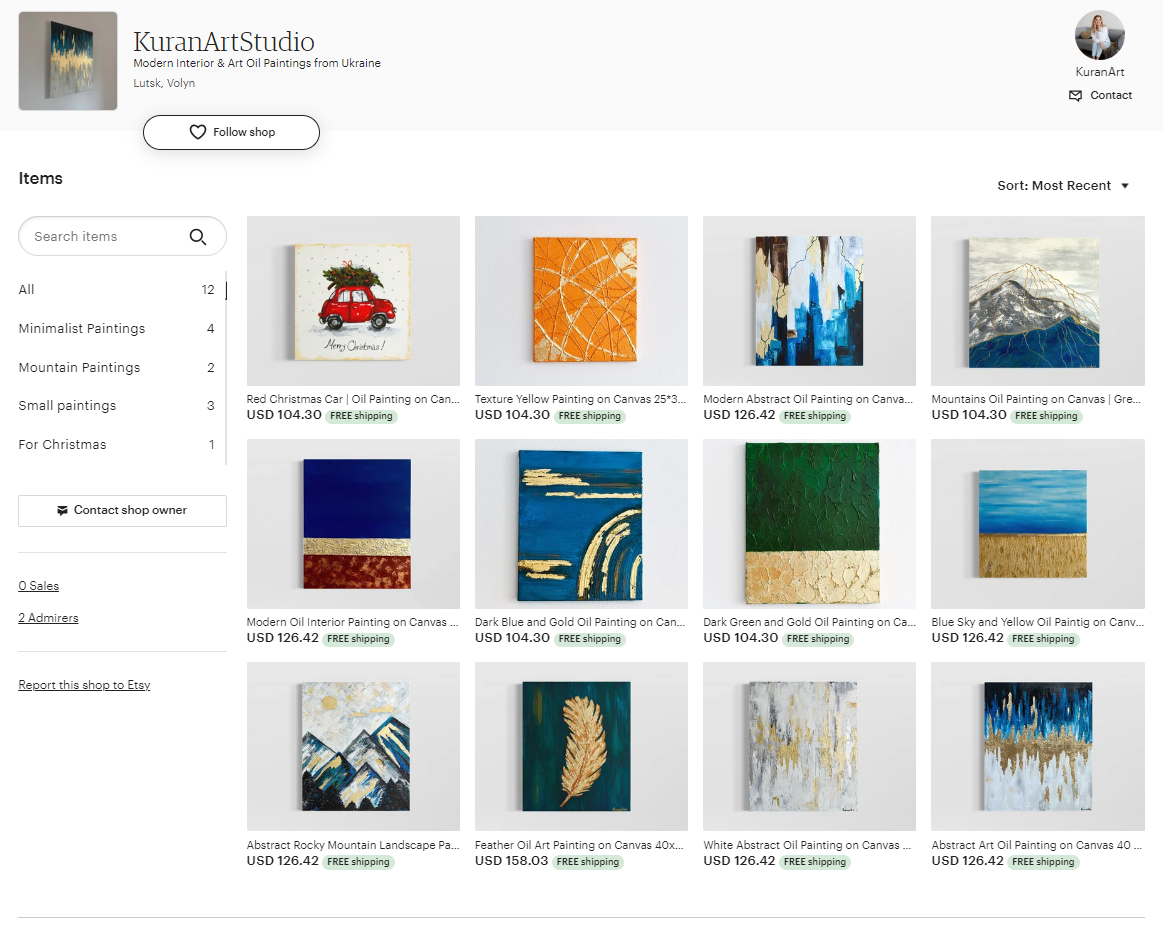
Task: Click the Dark Green and Gold listing title
Action: [x=809, y=622]
